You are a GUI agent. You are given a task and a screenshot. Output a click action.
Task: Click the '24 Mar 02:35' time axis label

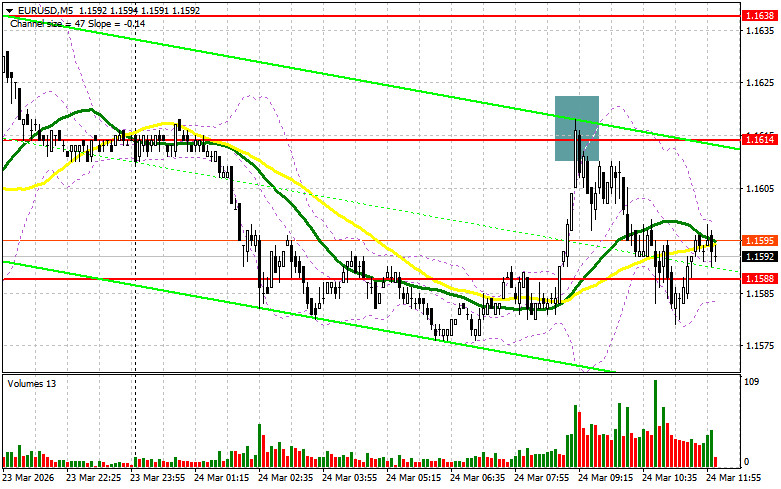click(x=285, y=478)
